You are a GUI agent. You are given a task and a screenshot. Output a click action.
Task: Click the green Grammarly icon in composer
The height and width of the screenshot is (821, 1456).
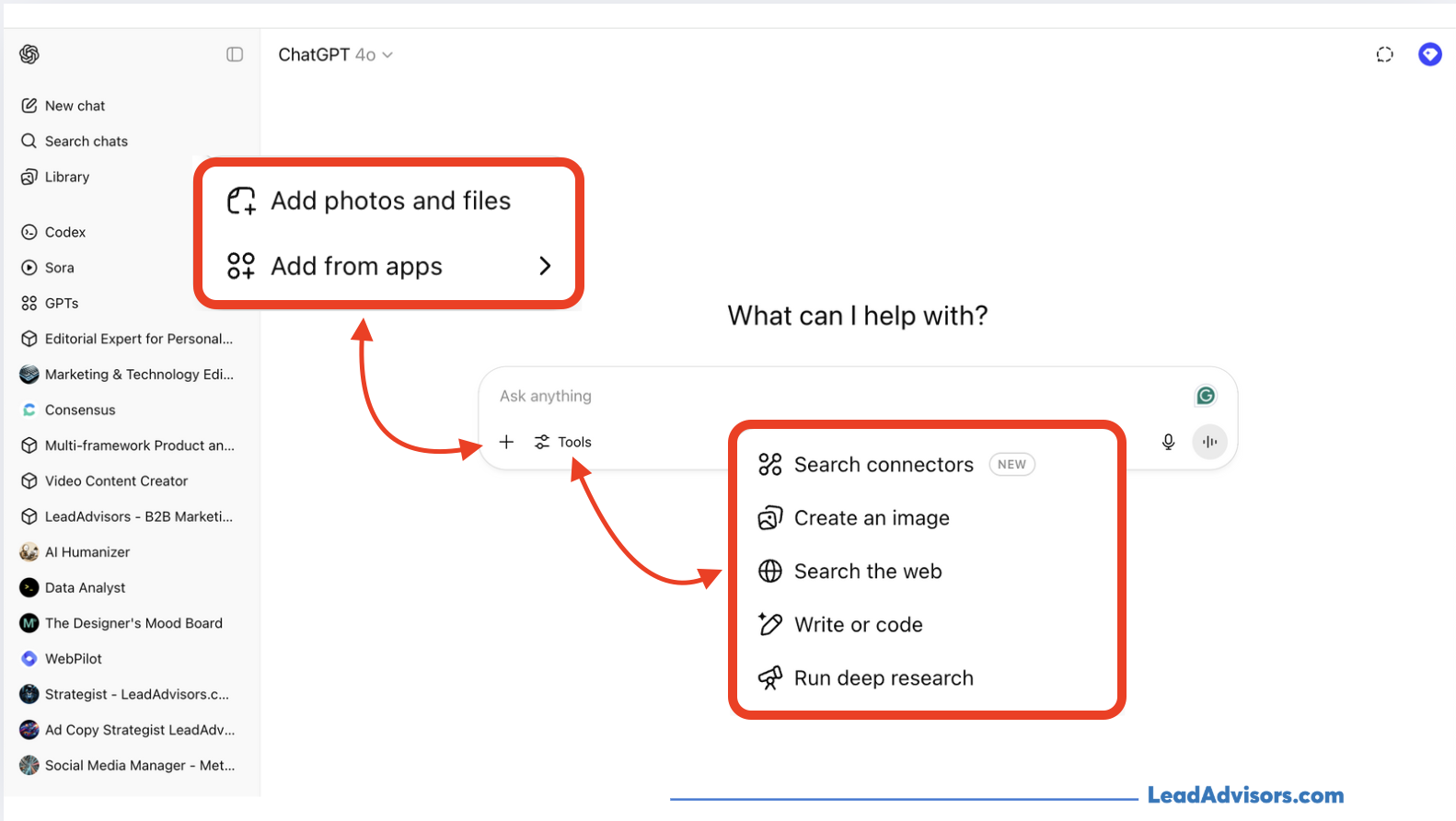pos(1206,396)
